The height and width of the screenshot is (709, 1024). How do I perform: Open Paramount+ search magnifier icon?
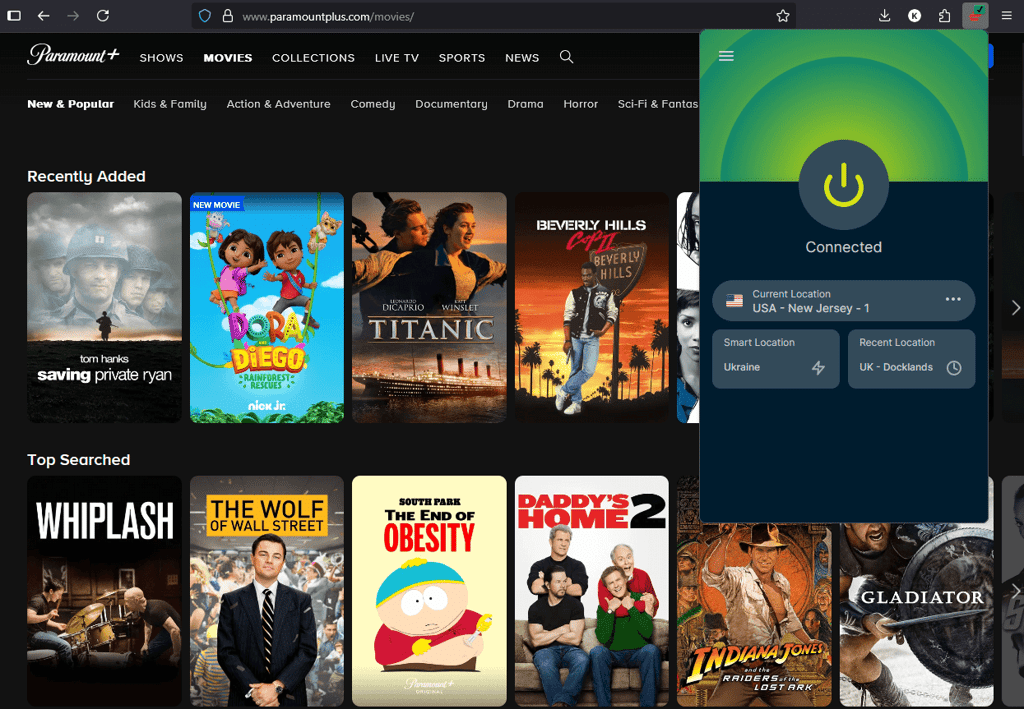(x=566, y=57)
